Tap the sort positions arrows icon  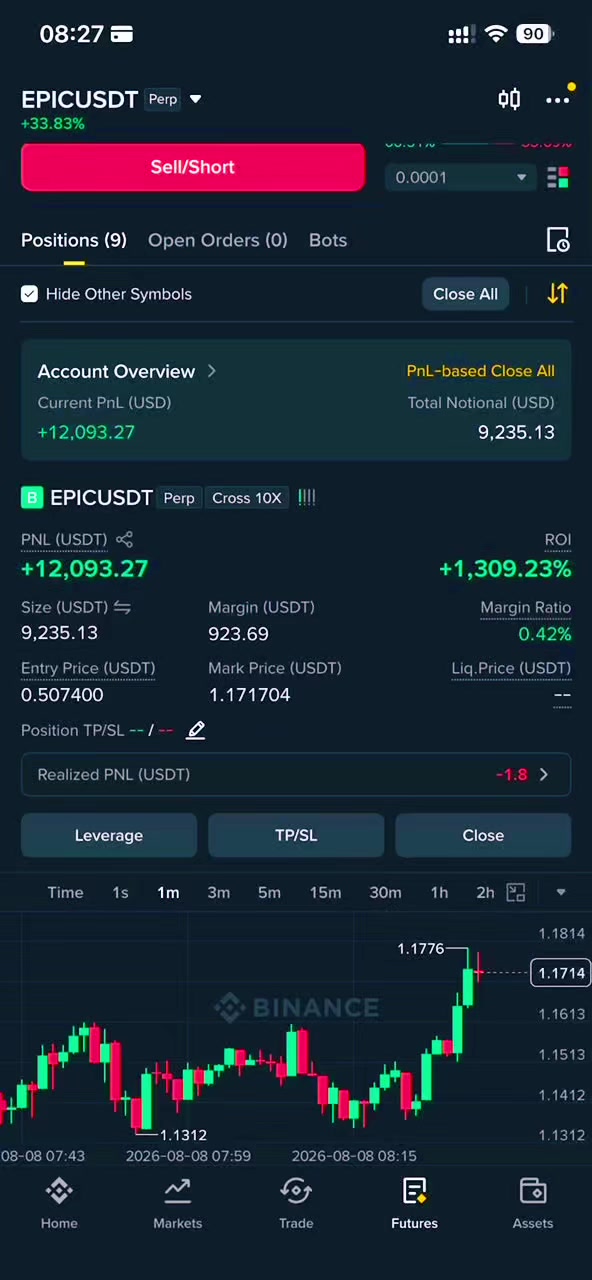557,293
